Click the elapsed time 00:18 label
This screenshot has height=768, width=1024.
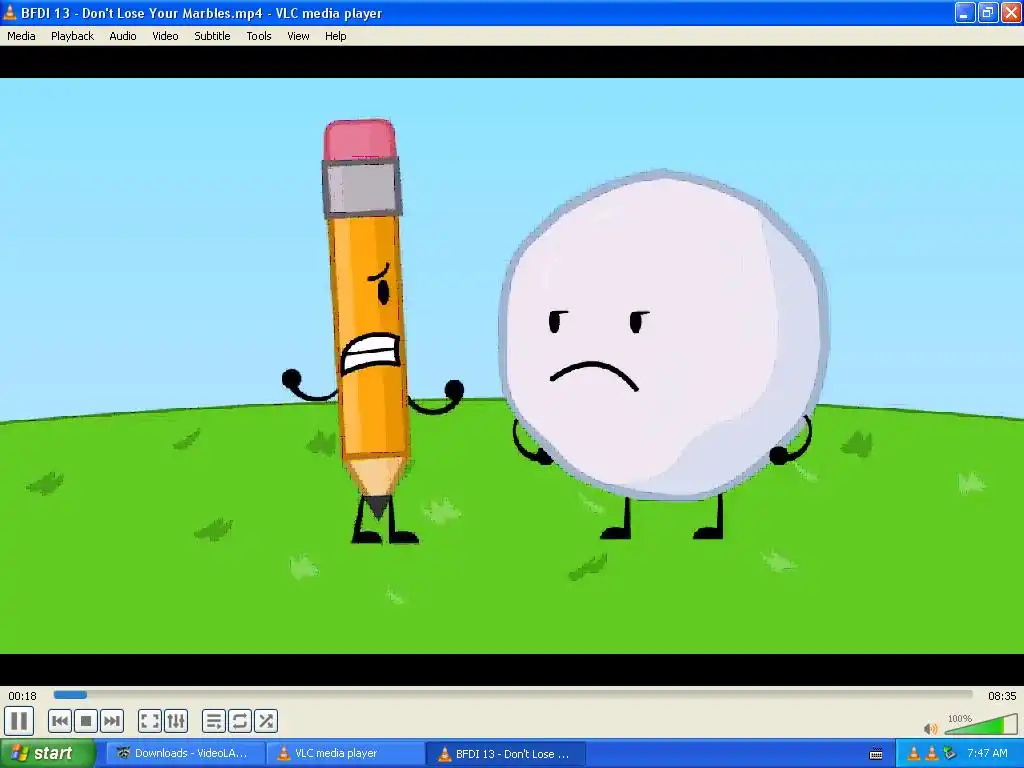point(22,696)
